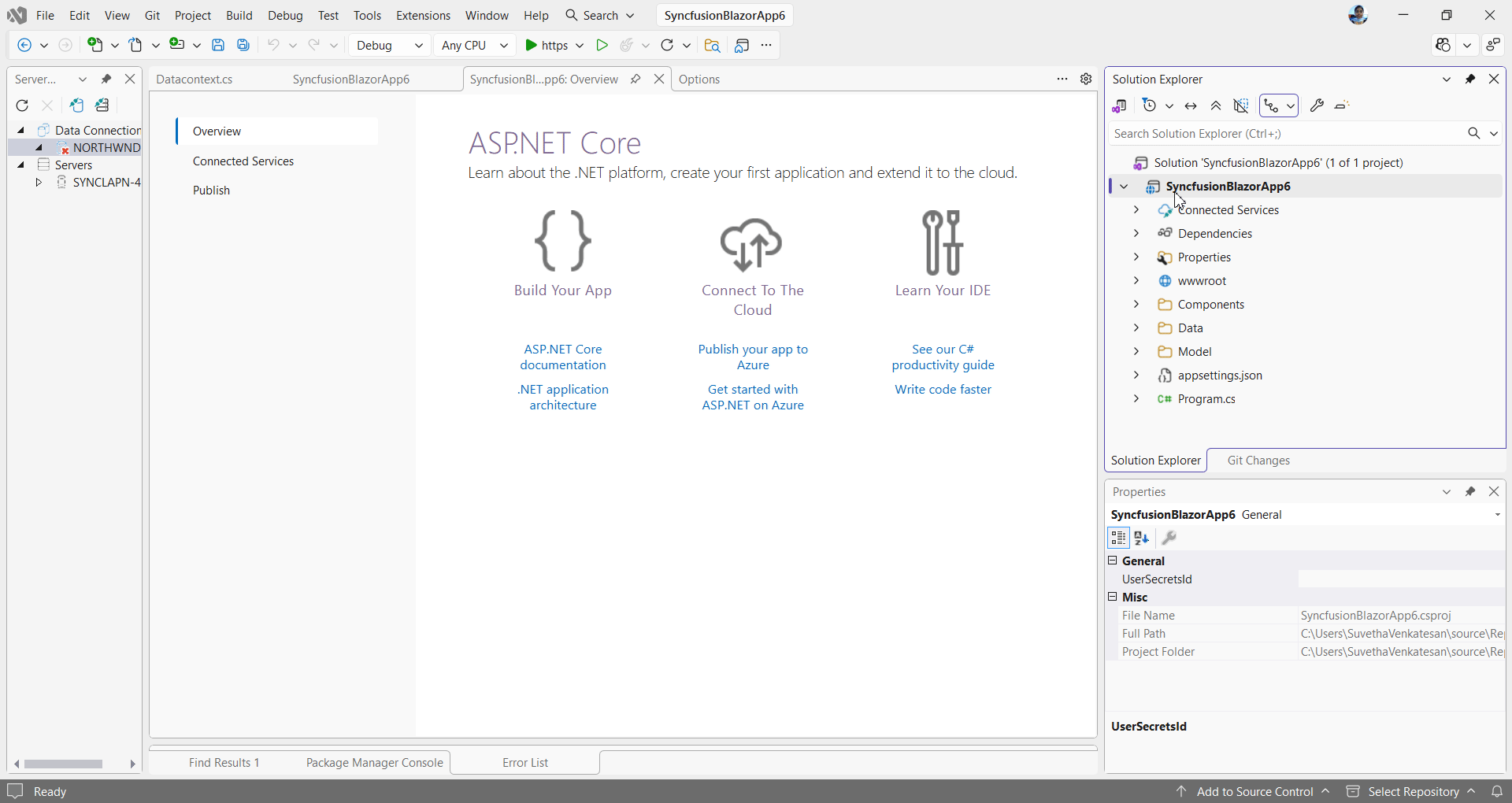This screenshot has height=803, width=1512.
Task: Open the Extensions menu
Action: [423, 15]
